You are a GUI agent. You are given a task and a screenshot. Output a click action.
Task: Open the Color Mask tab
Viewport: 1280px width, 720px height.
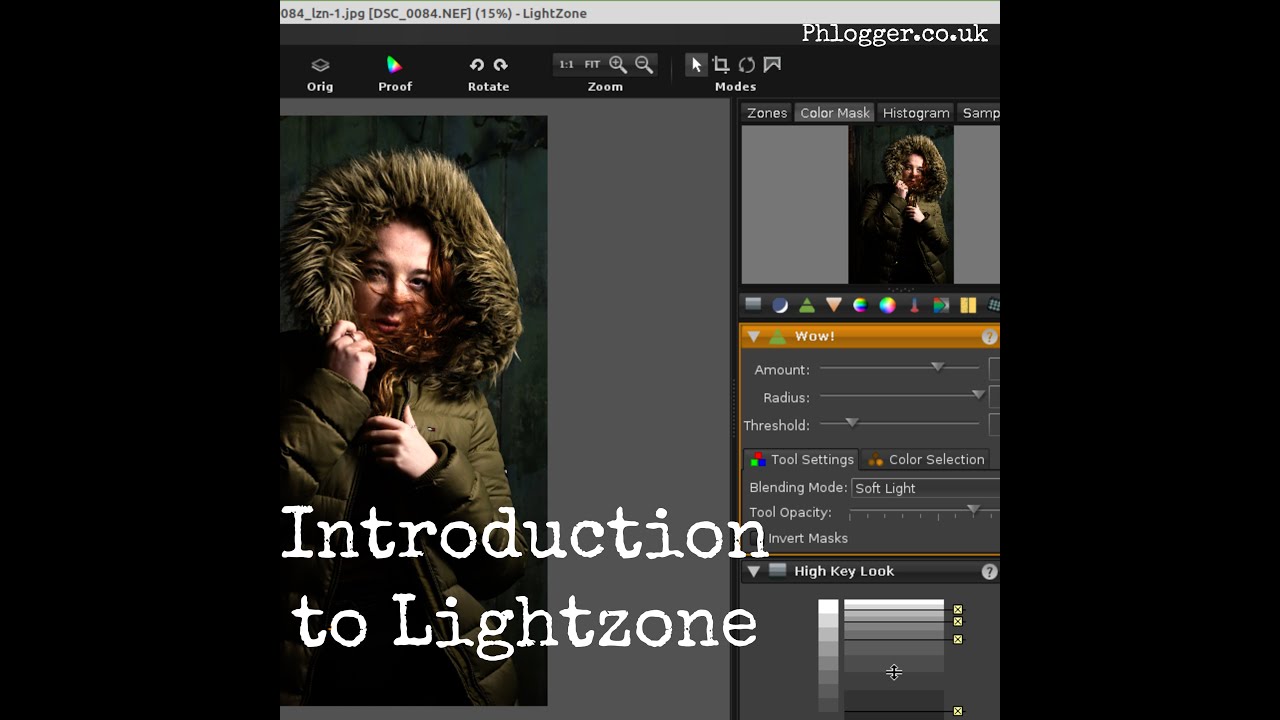tap(835, 113)
